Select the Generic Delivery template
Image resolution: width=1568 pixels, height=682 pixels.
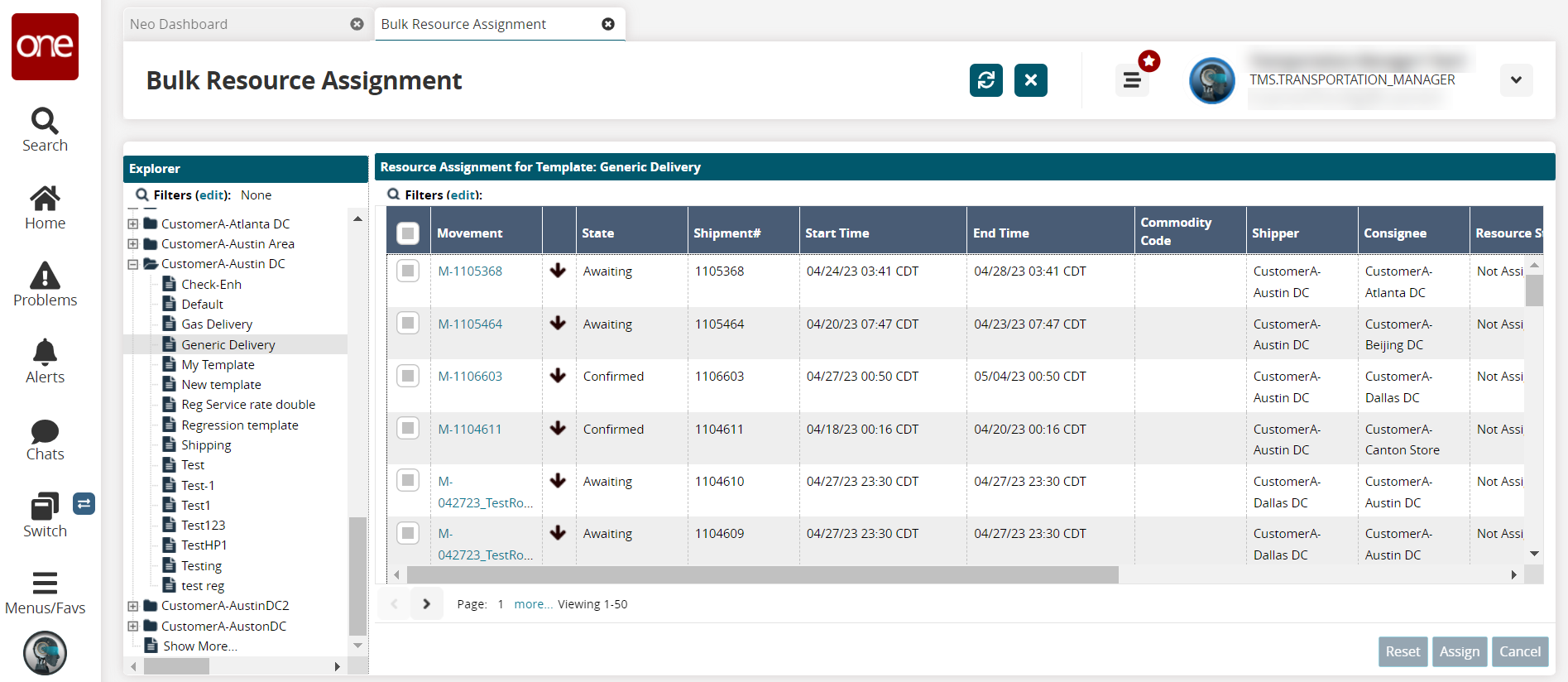coord(228,344)
